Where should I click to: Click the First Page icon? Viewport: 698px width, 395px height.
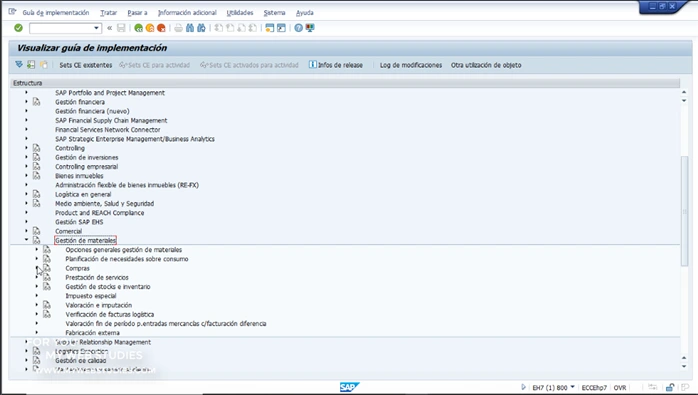coord(219,28)
